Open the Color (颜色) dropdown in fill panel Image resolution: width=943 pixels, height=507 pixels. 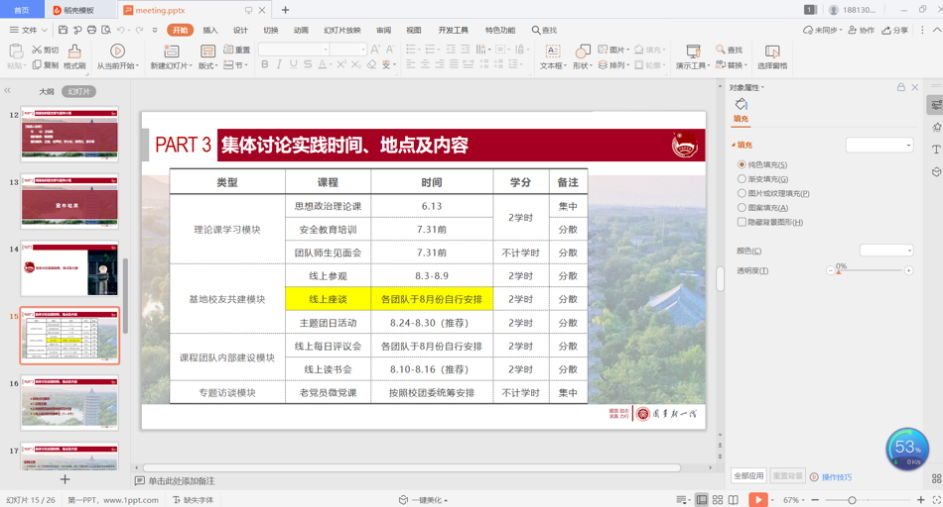pyautogui.click(x=886, y=250)
